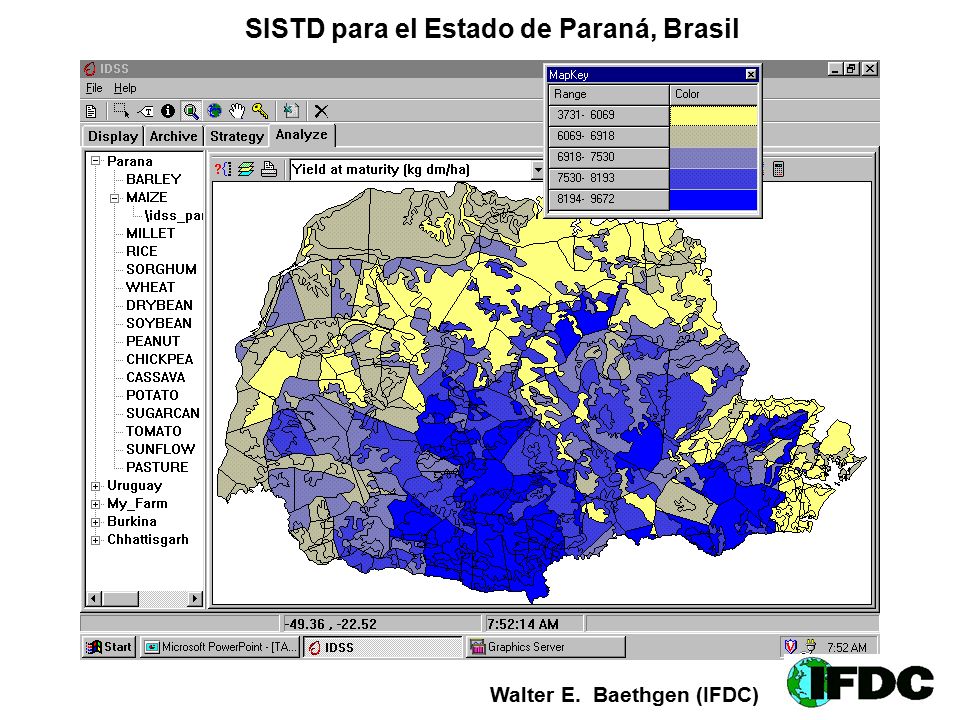Switch to the Display tab

(x=113, y=136)
